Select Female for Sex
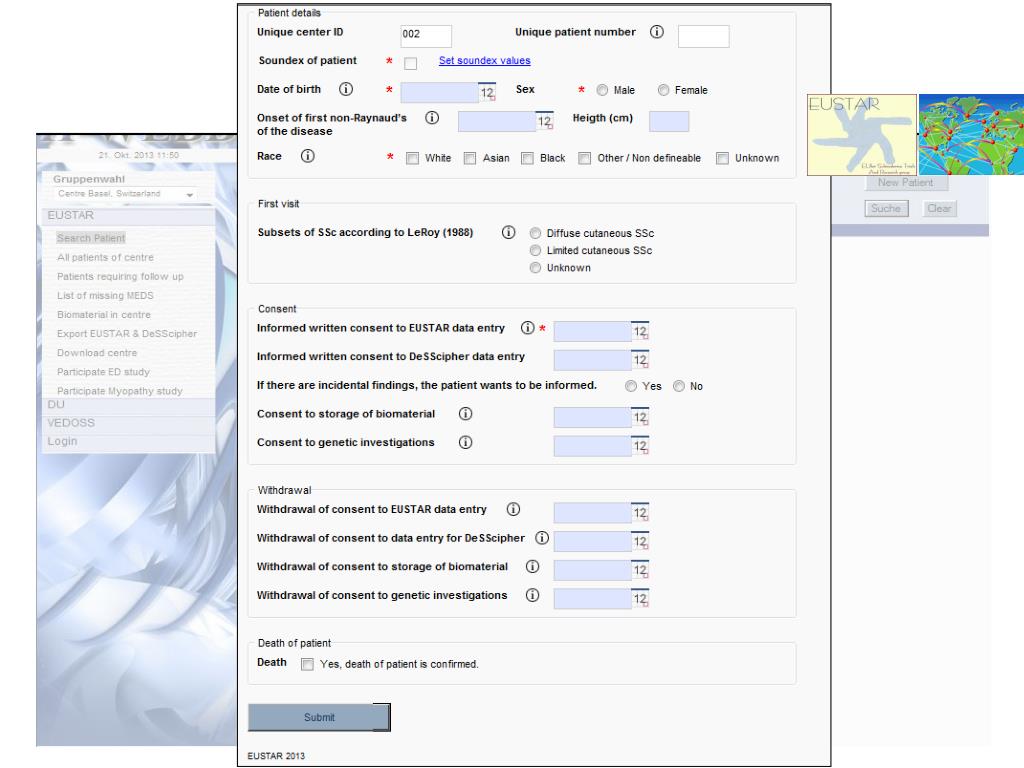 tap(664, 90)
